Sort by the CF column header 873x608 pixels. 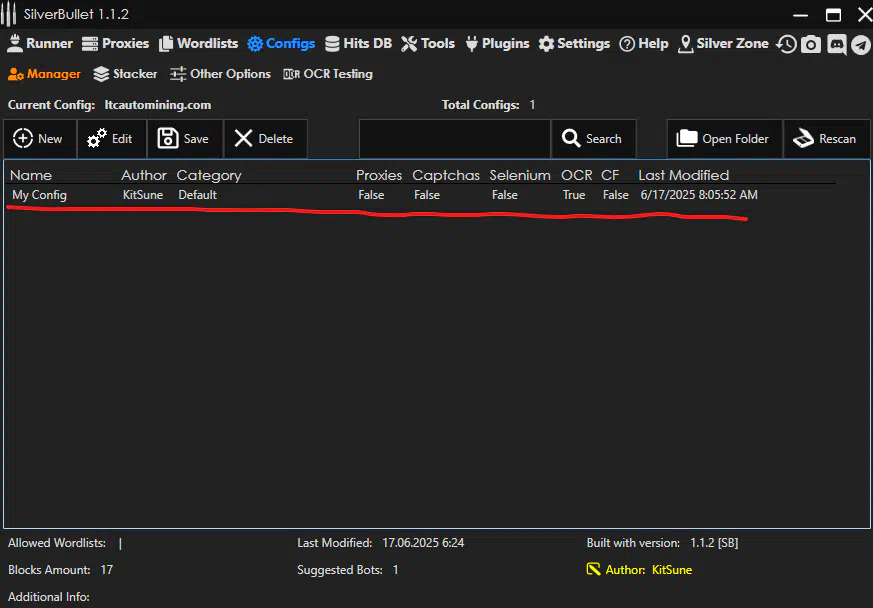pyautogui.click(x=610, y=175)
